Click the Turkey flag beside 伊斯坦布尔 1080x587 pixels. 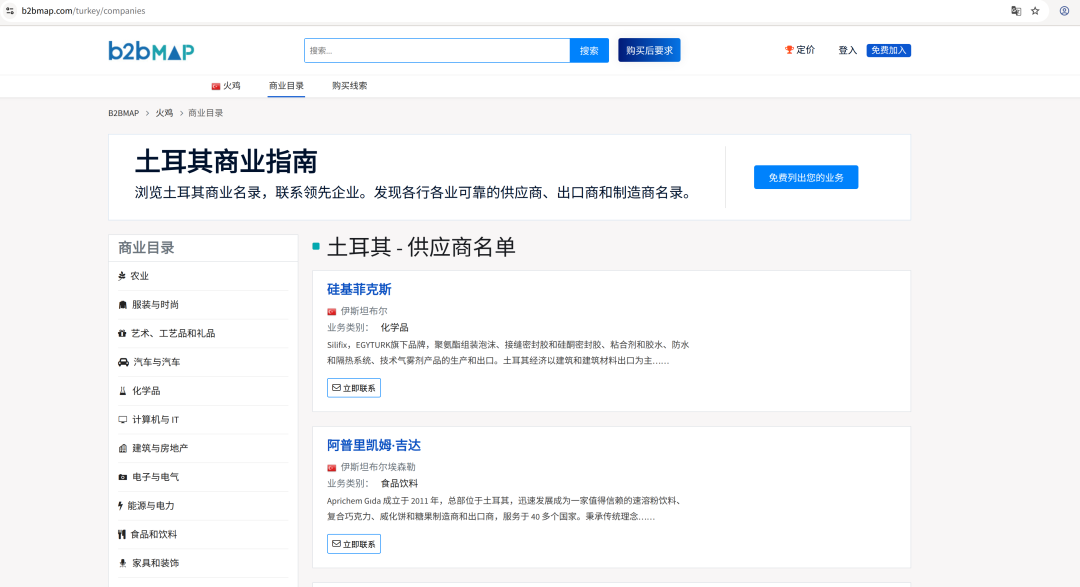(330, 311)
